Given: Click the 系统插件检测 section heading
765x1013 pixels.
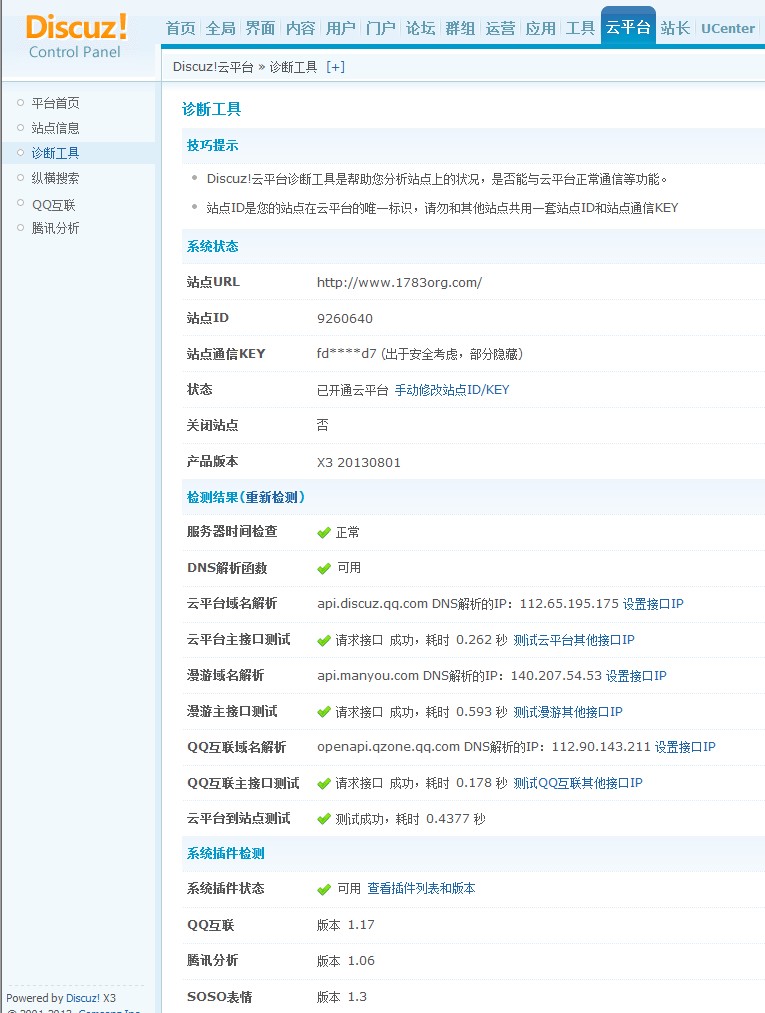Looking at the screenshot, I should [225, 853].
